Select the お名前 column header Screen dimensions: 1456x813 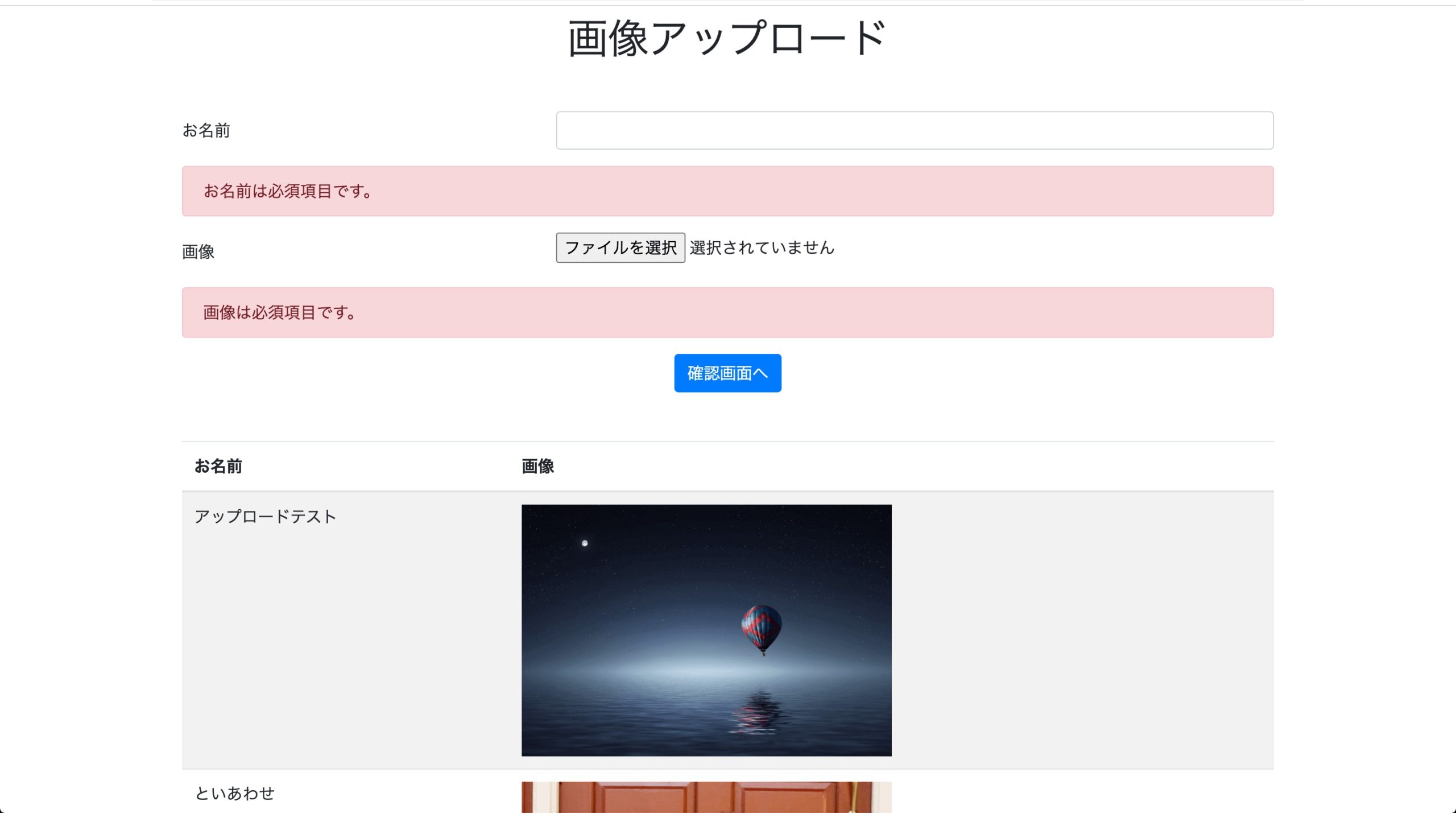pyautogui.click(x=218, y=467)
